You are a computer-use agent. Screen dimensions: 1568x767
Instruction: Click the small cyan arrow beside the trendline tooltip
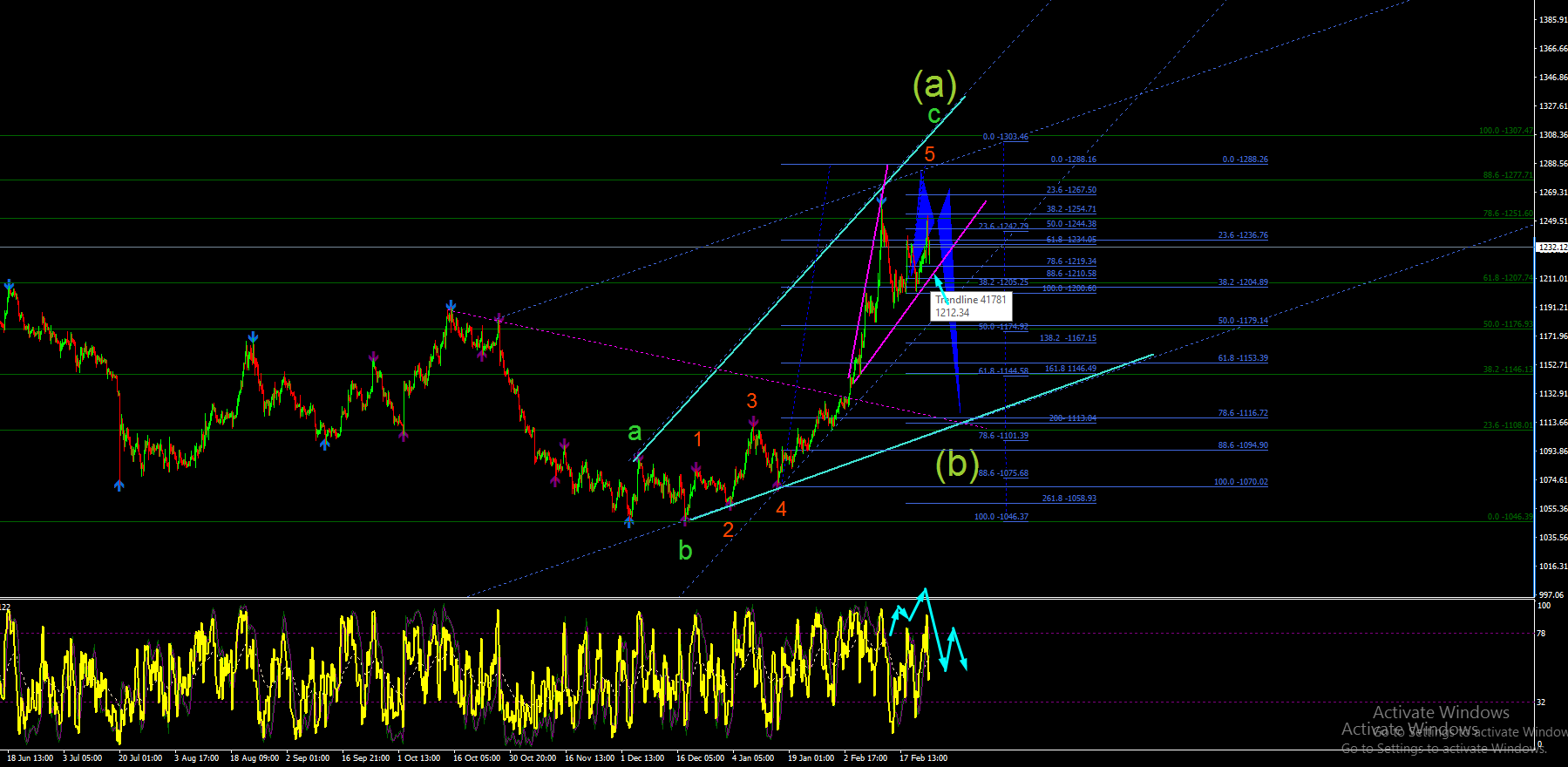point(940,284)
